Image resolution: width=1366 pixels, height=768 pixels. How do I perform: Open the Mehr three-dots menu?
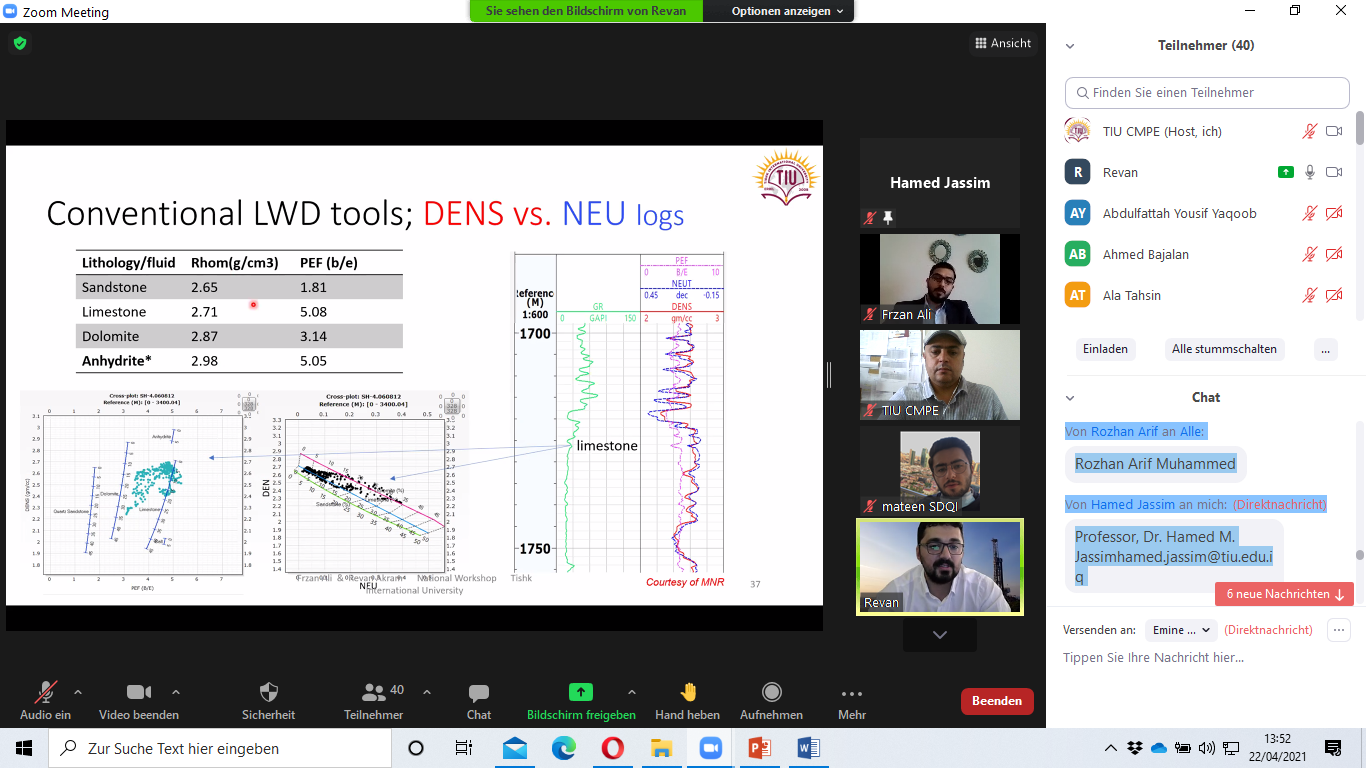(852, 692)
